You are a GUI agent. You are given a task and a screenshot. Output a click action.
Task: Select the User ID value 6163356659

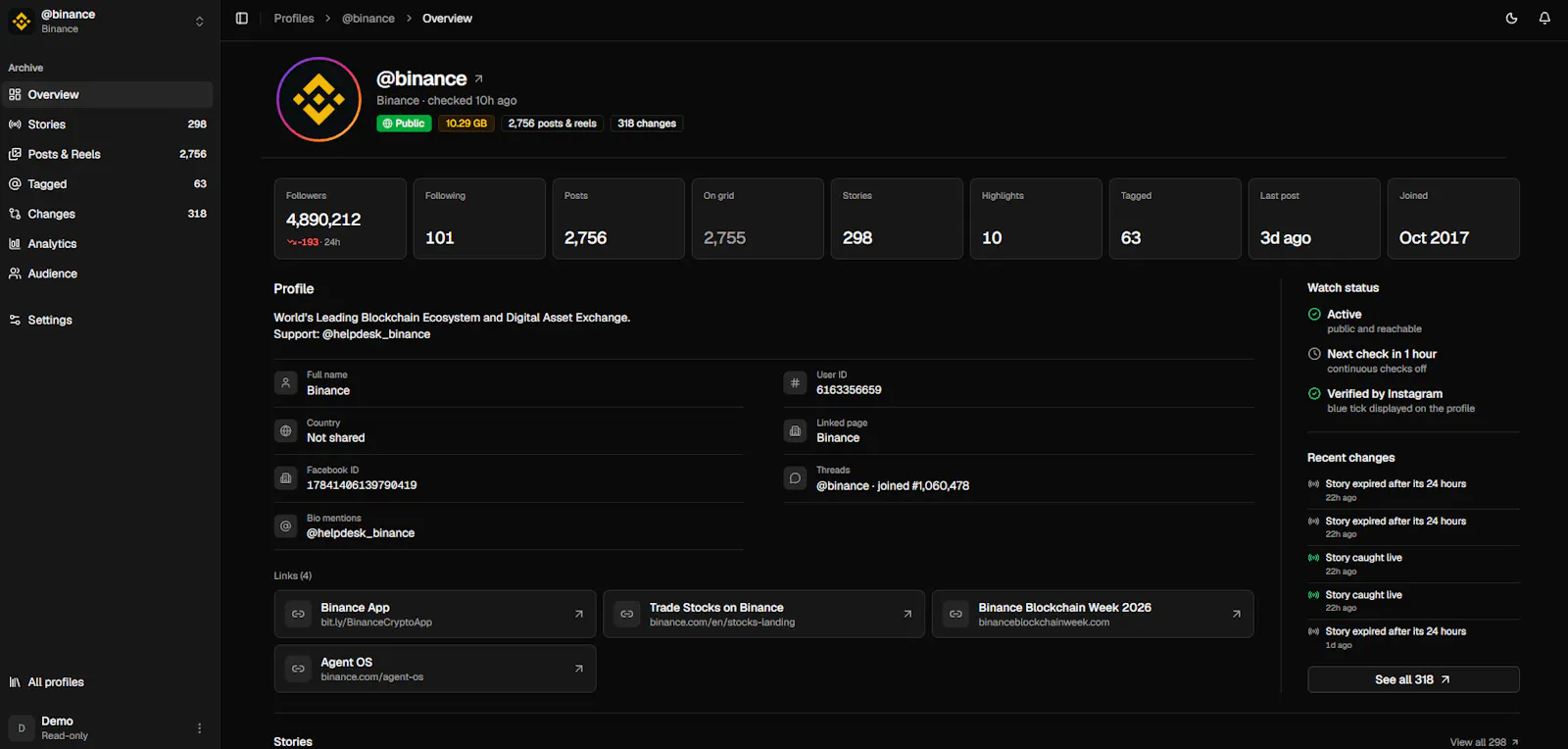point(849,390)
